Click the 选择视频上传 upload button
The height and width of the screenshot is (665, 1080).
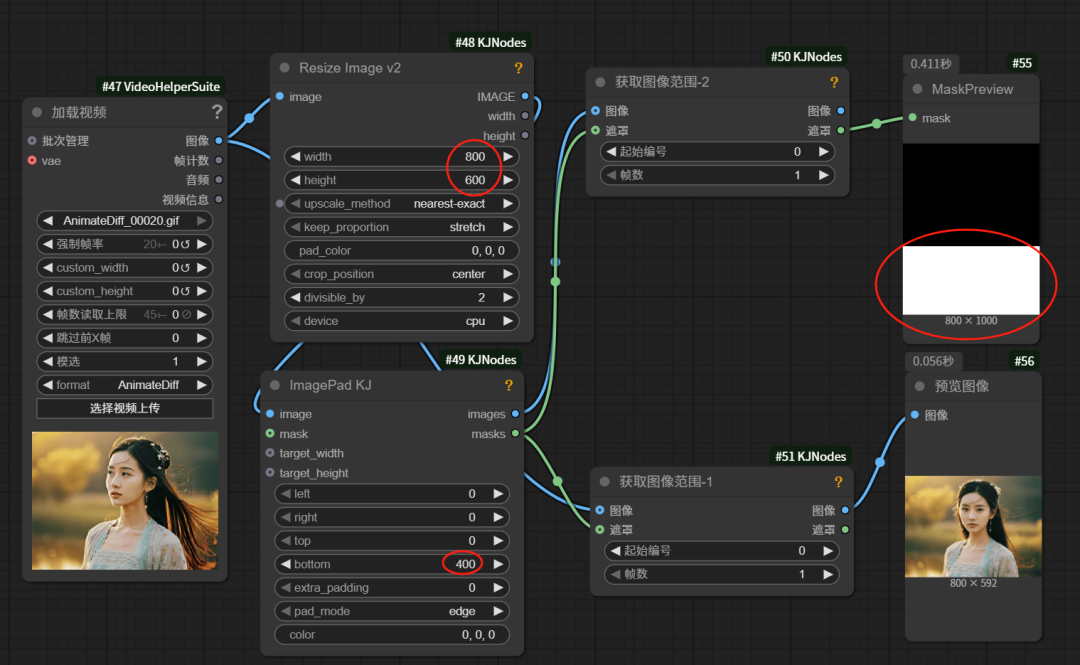click(124, 408)
